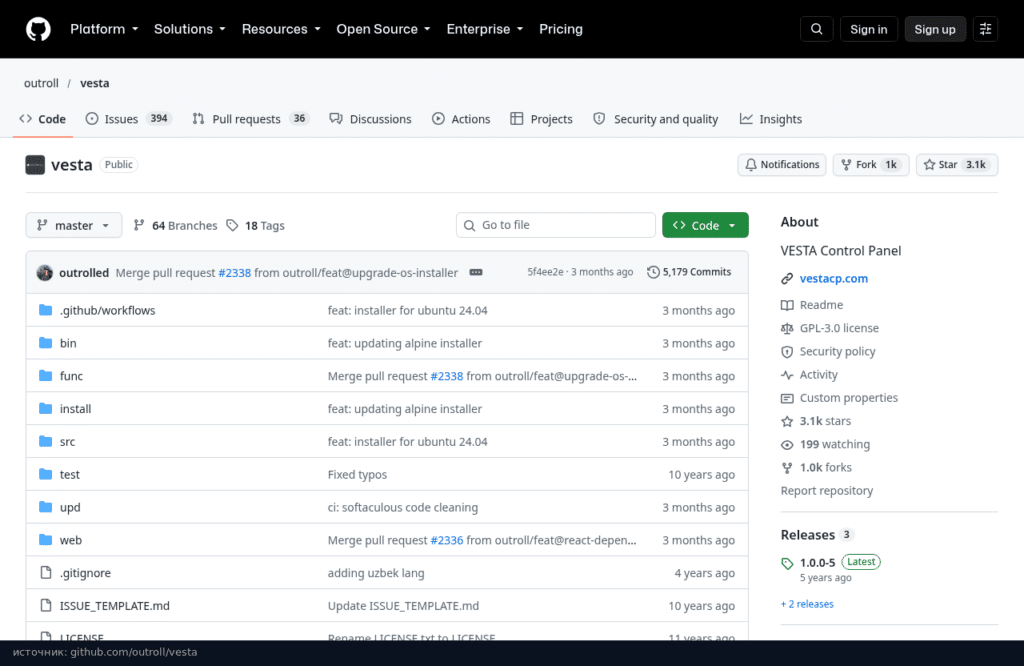Expand the Enterprise menu

[x=485, y=29]
